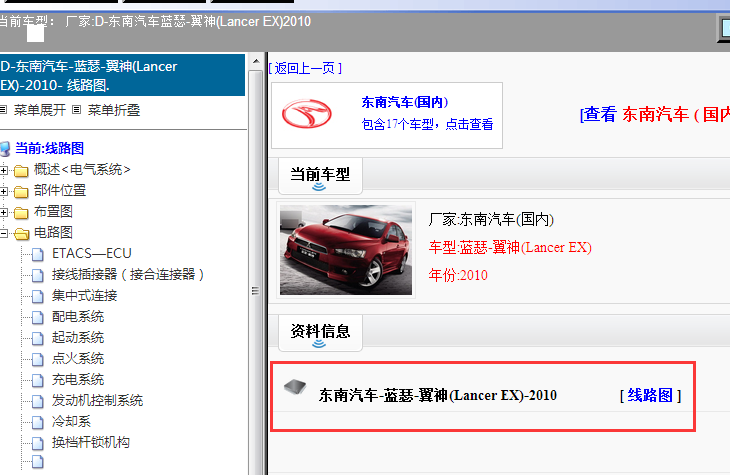Screen dimensions: 730x475
Task: Click the red Soueast Motor logo
Action: (306, 114)
